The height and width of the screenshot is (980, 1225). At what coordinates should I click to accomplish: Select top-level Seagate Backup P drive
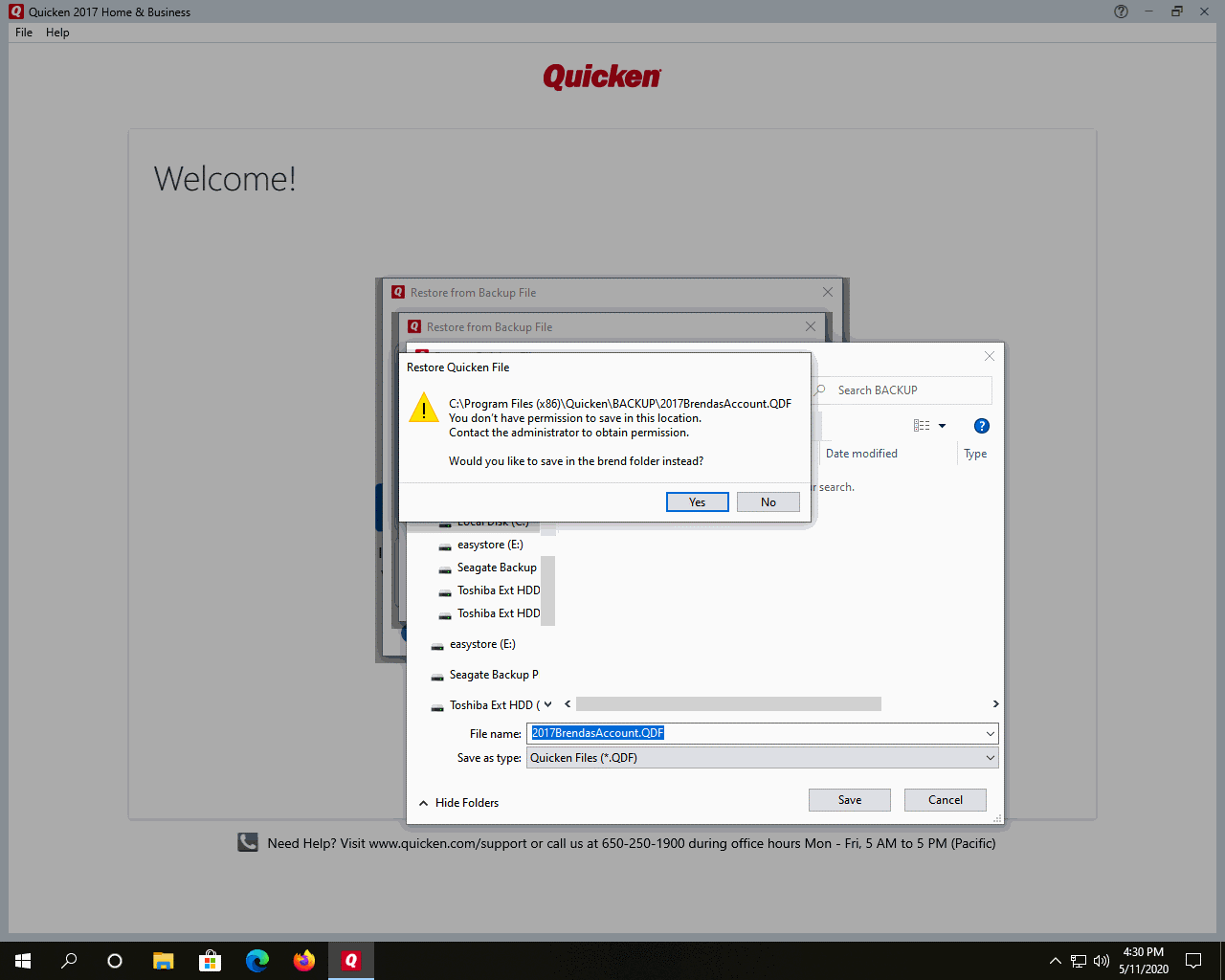pos(484,675)
